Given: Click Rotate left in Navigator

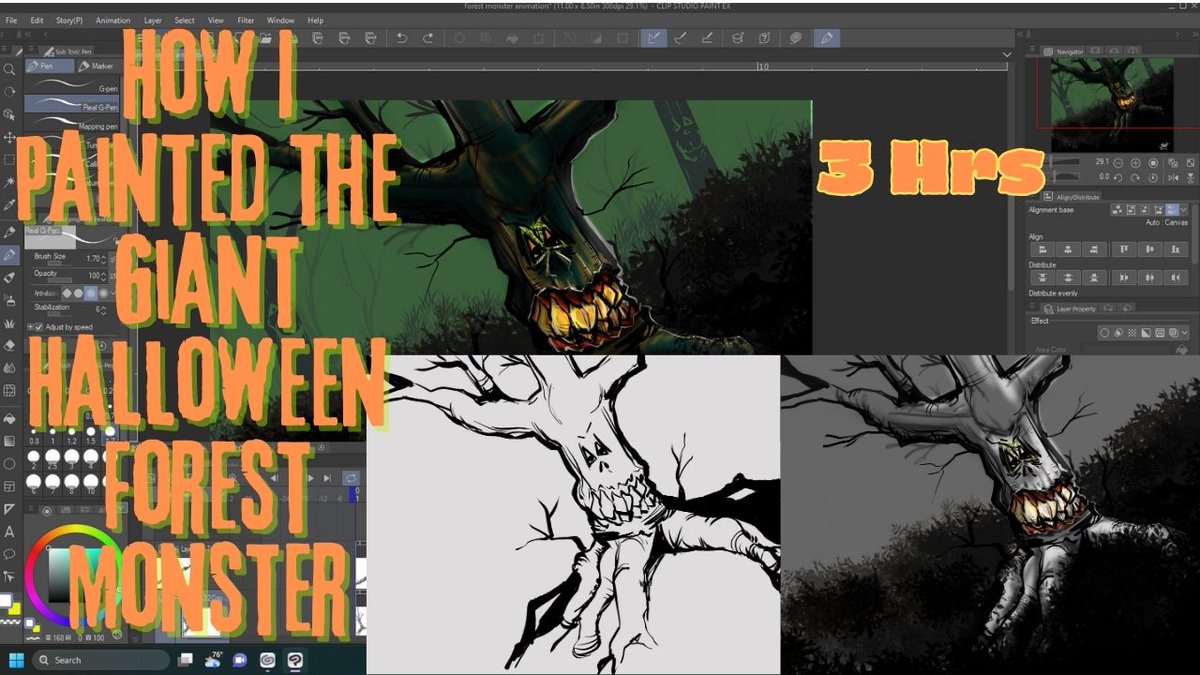Looking at the screenshot, I should coord(1118,176).
